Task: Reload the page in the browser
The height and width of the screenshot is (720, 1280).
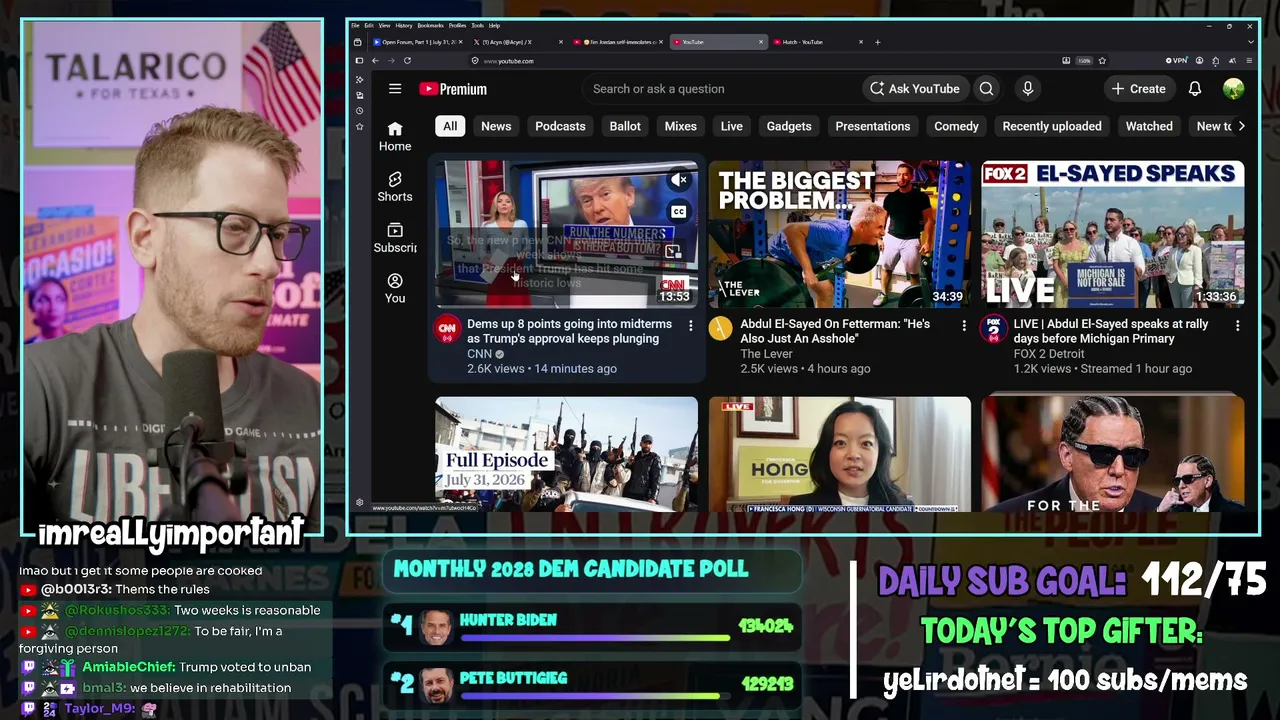Action: pyautogui.click(x=407, y=61)
